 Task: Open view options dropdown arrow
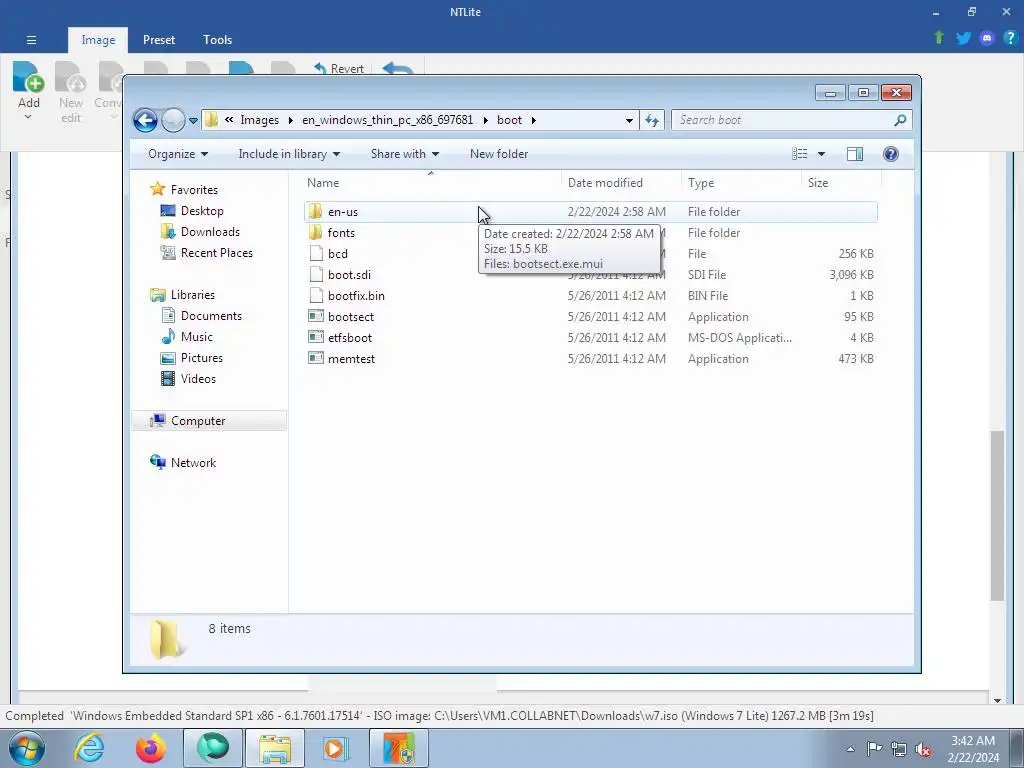pos(822,154)
